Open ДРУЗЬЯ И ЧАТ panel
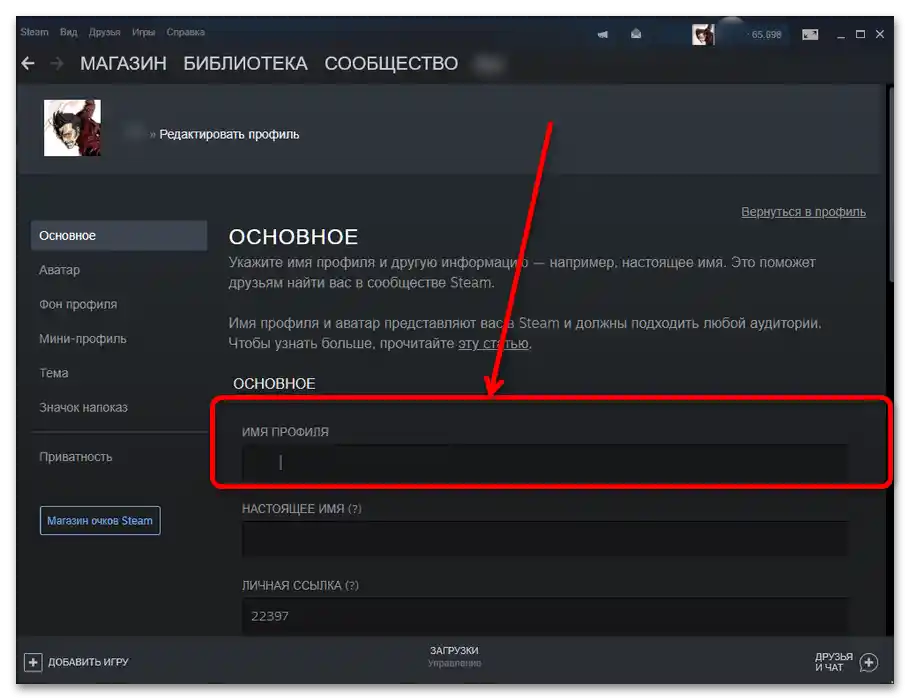This screenshot has width=910, height=700. [834, 662]
